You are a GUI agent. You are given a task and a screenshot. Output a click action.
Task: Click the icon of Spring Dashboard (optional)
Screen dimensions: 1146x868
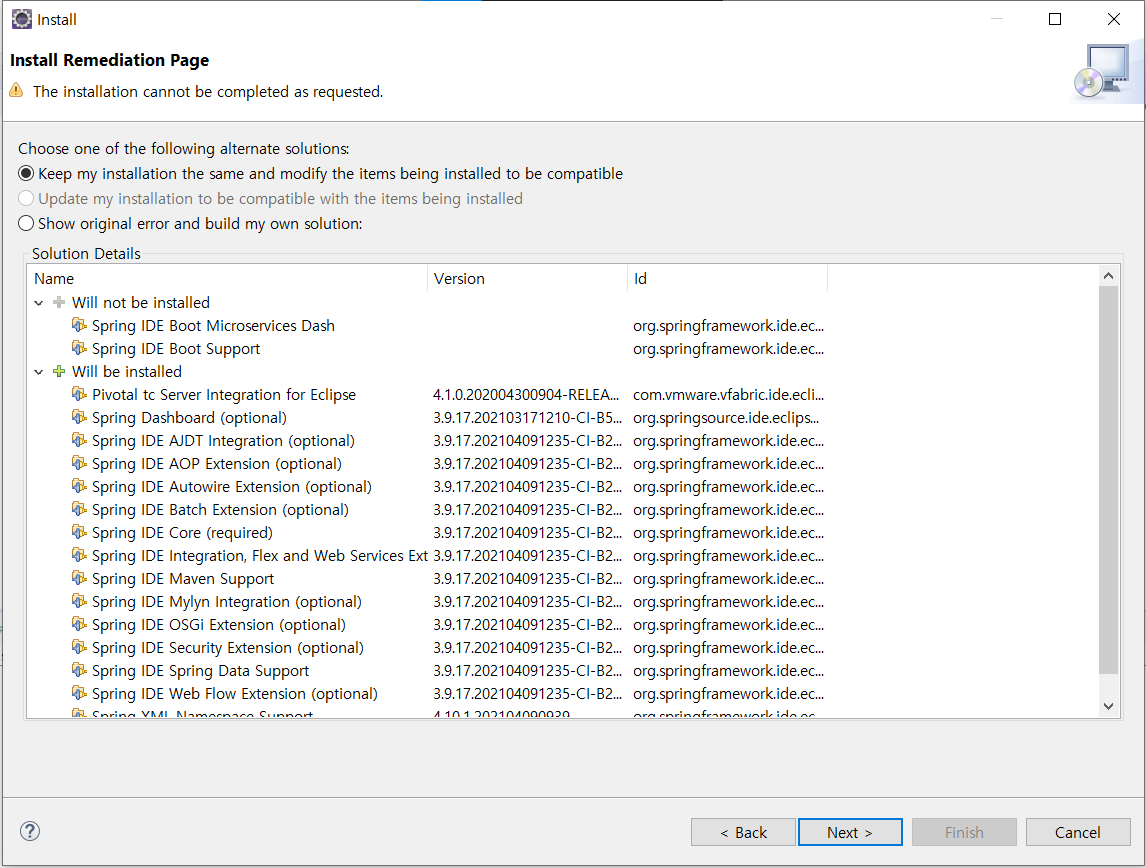tap(79, 417)
